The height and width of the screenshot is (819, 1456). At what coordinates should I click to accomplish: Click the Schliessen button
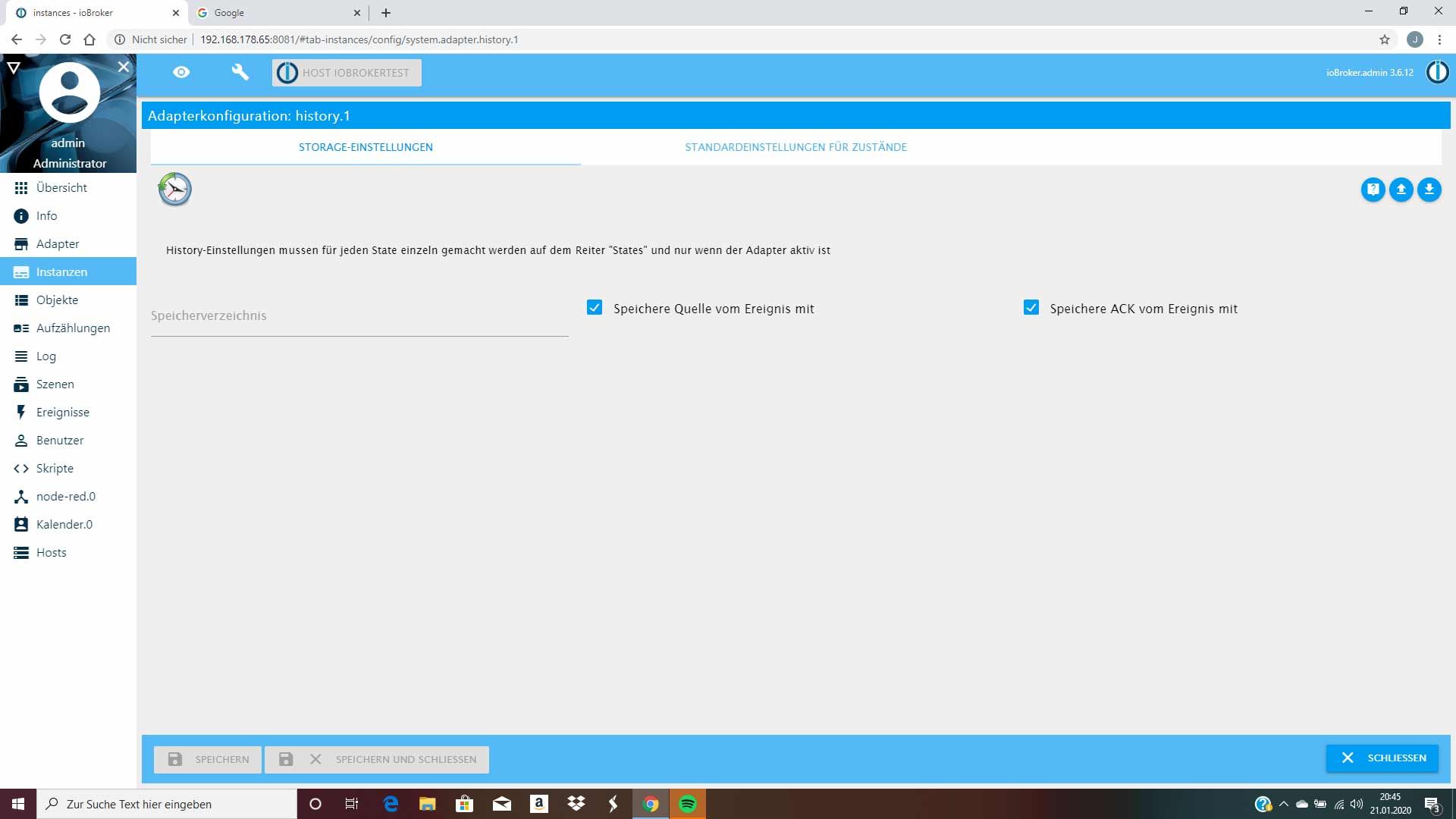[1382, 758]
